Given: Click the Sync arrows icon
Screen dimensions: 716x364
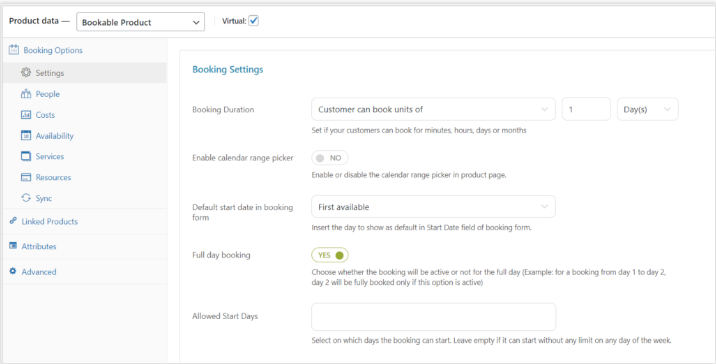Looking at the screenshot, I should 26,198.
